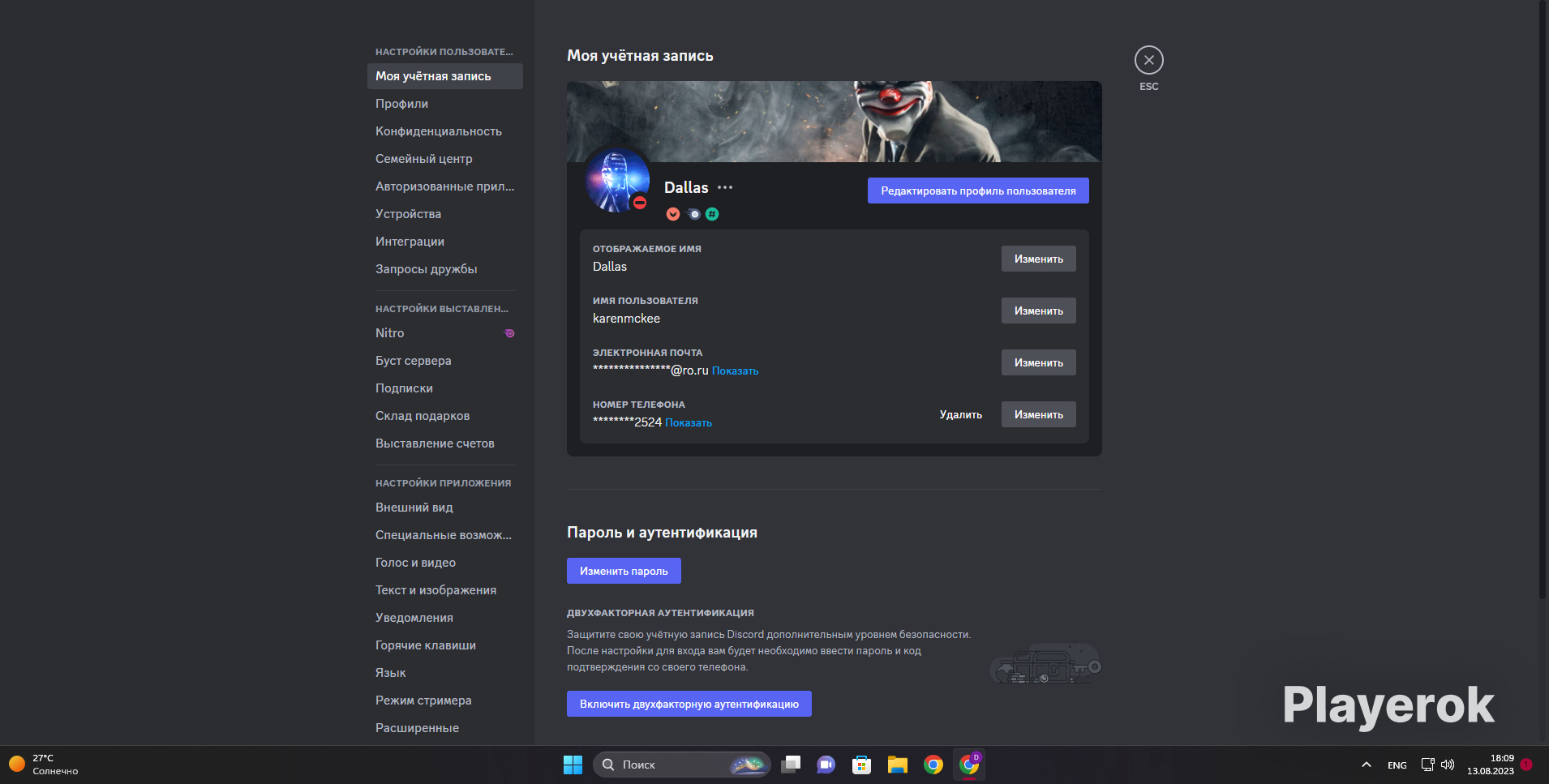Open Google Chrome from the taskbar

click(x=933, y=765)
